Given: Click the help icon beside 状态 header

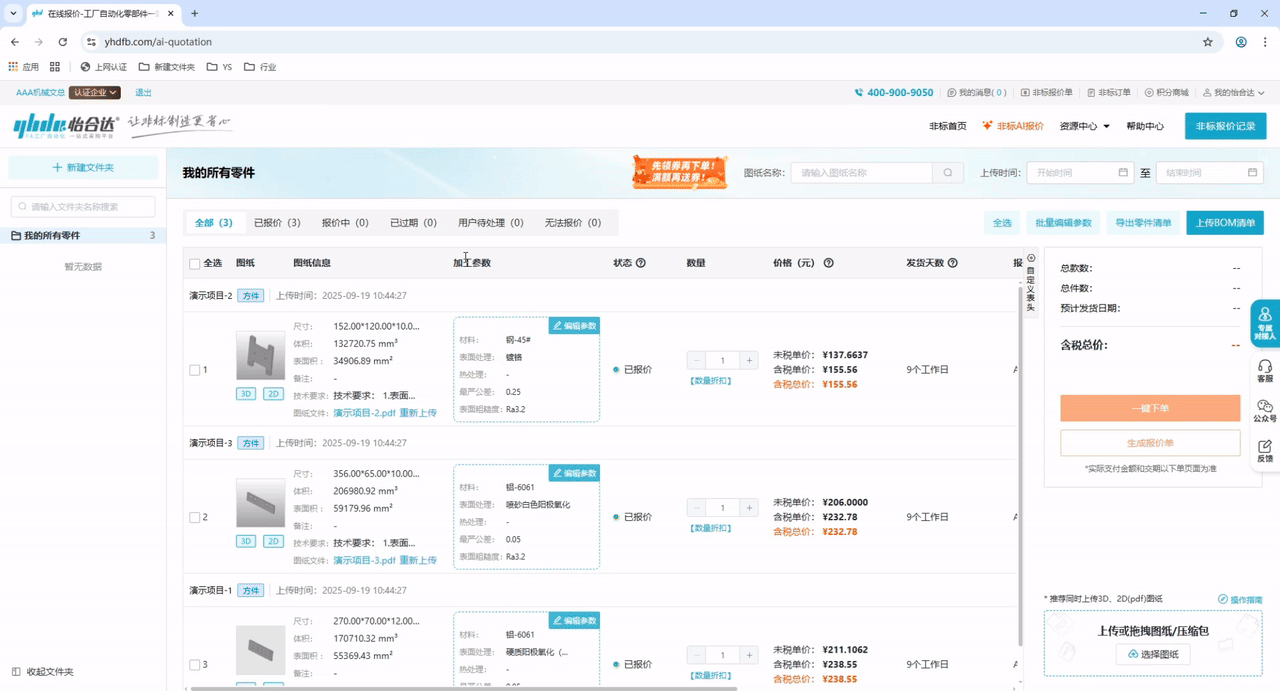Looking at the screenshot, I should (641, 263).
